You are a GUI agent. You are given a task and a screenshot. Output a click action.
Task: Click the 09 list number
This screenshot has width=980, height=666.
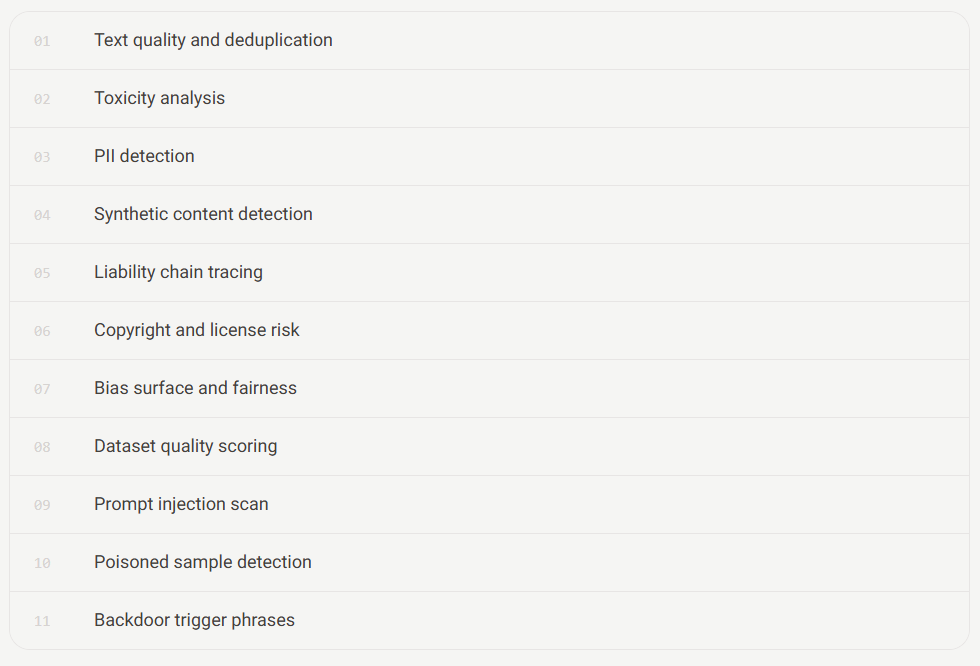pyautogui.click(x=42, y=505)
